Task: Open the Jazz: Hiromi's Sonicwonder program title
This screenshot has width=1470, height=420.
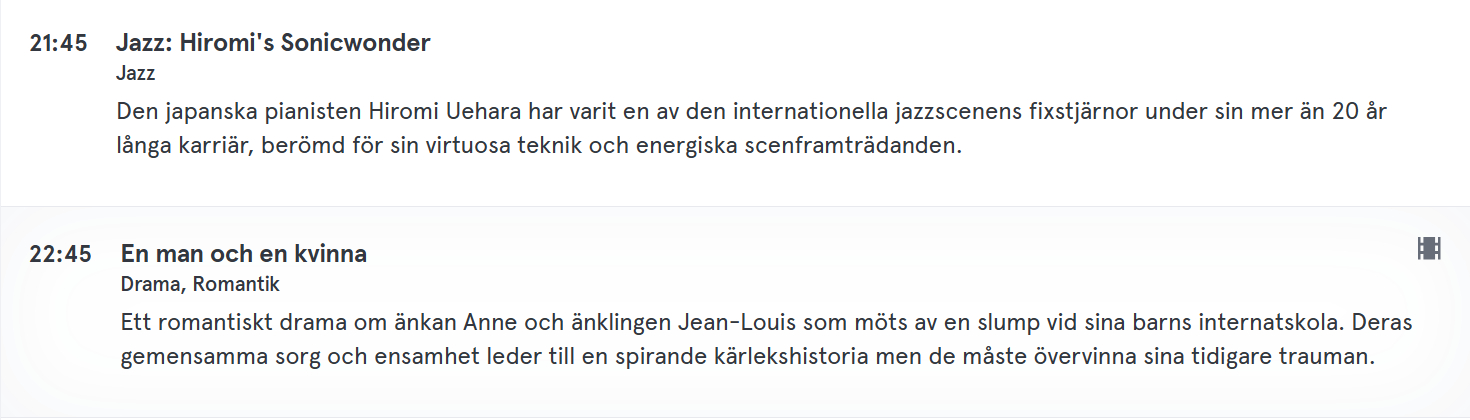Action: (x=273, y=43)
